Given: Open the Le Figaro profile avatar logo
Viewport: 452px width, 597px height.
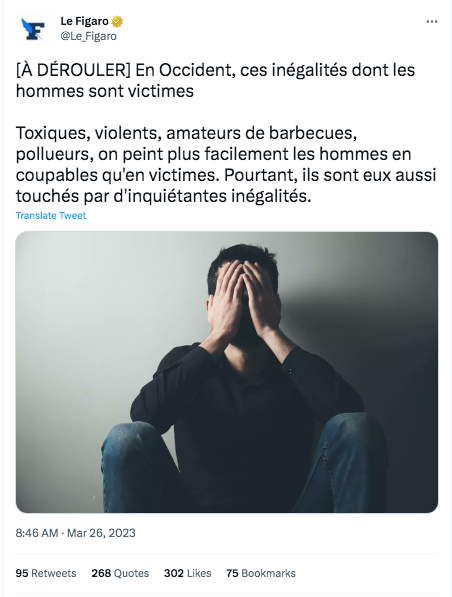Looking at the screenshot, I should [x=34, y=29].
